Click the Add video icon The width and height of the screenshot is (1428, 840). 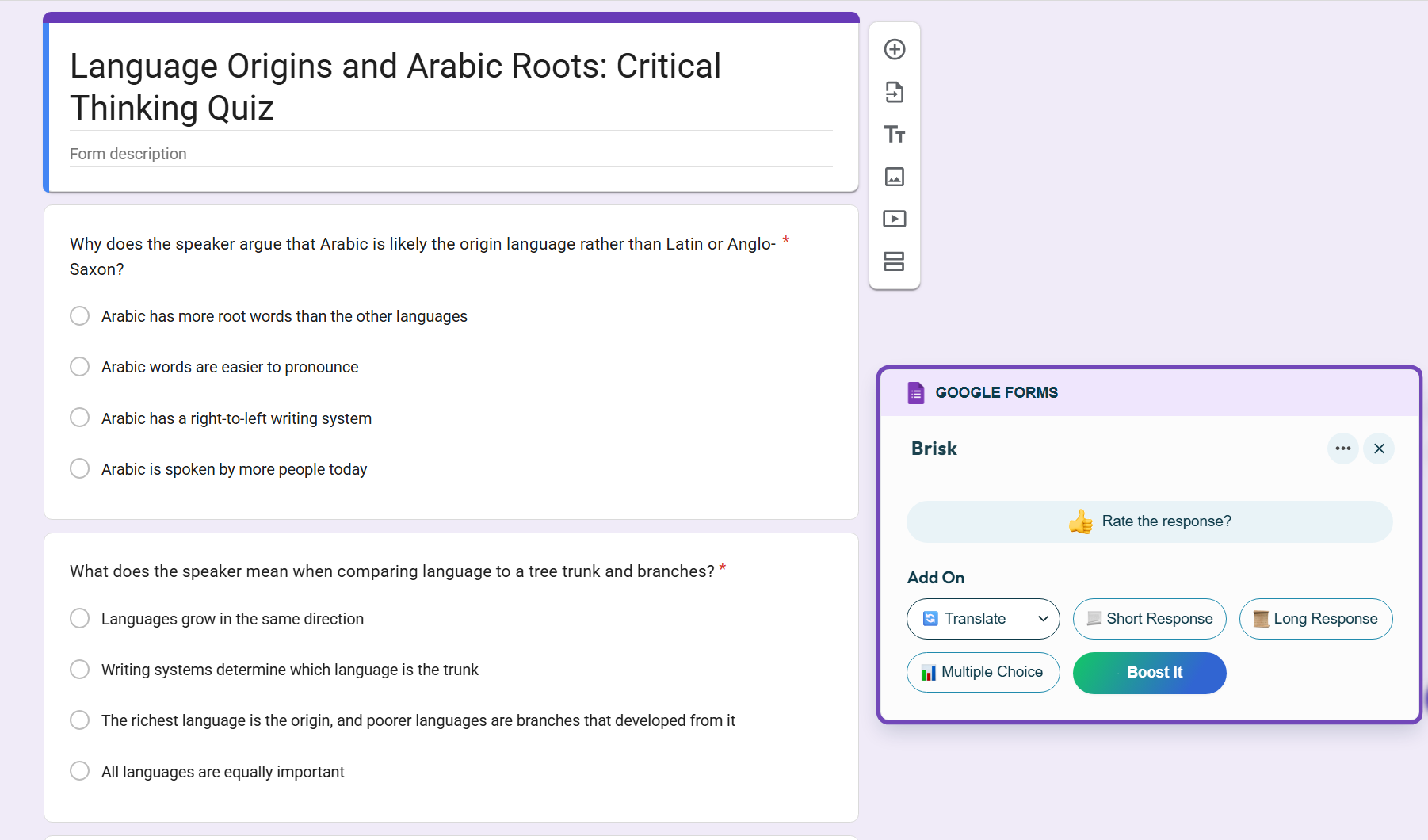(x=895, y=219)
